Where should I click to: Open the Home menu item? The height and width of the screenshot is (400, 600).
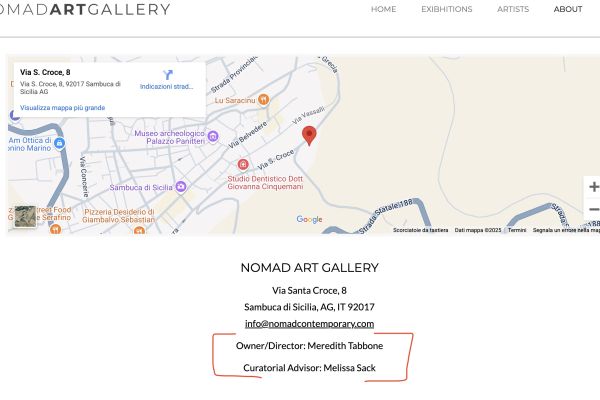(384, 9)
